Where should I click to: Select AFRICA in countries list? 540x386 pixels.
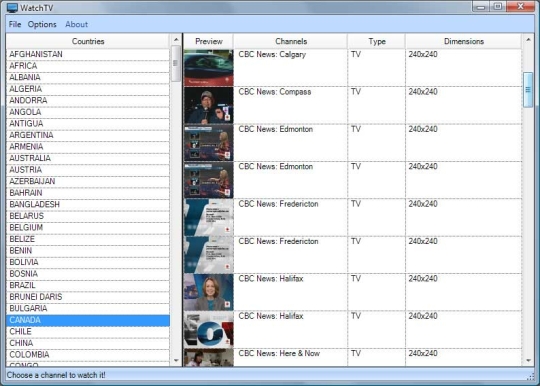click(x=88, y=66)
